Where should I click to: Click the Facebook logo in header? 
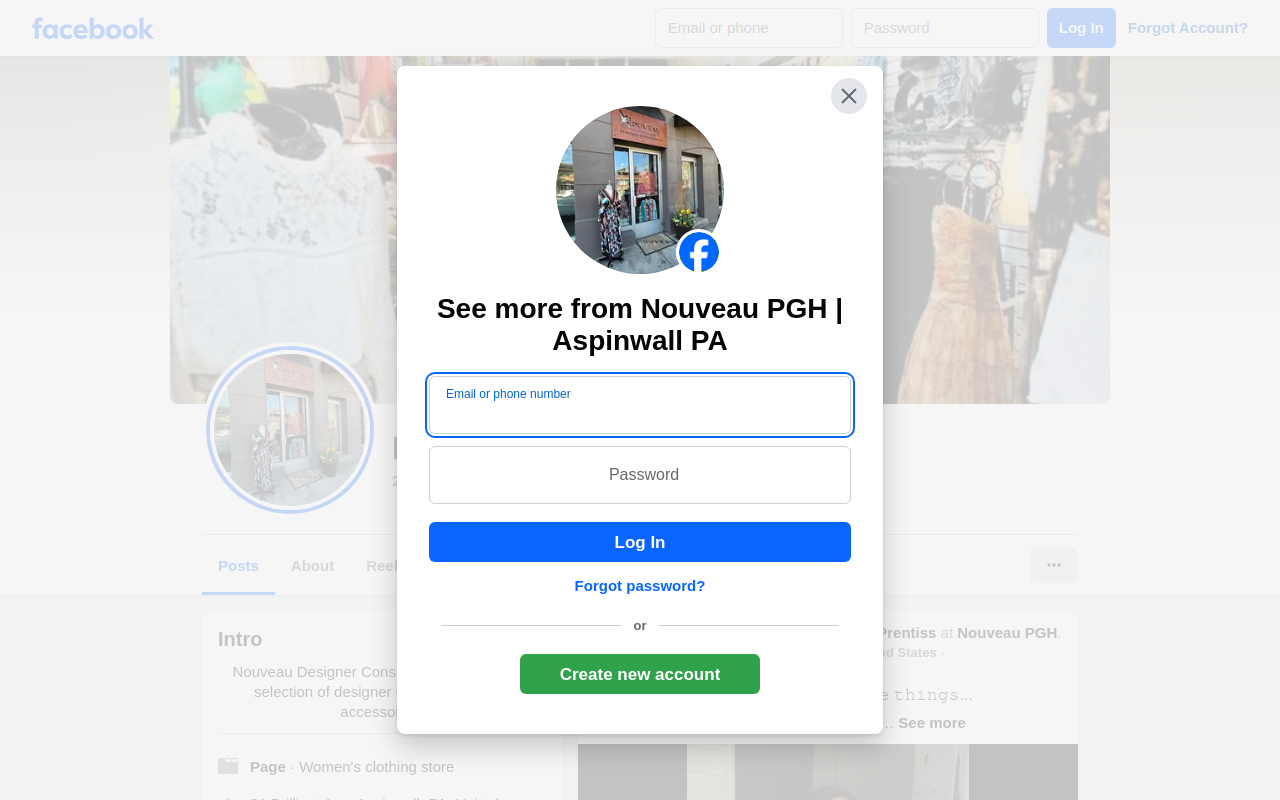click(x=92, y=28)
